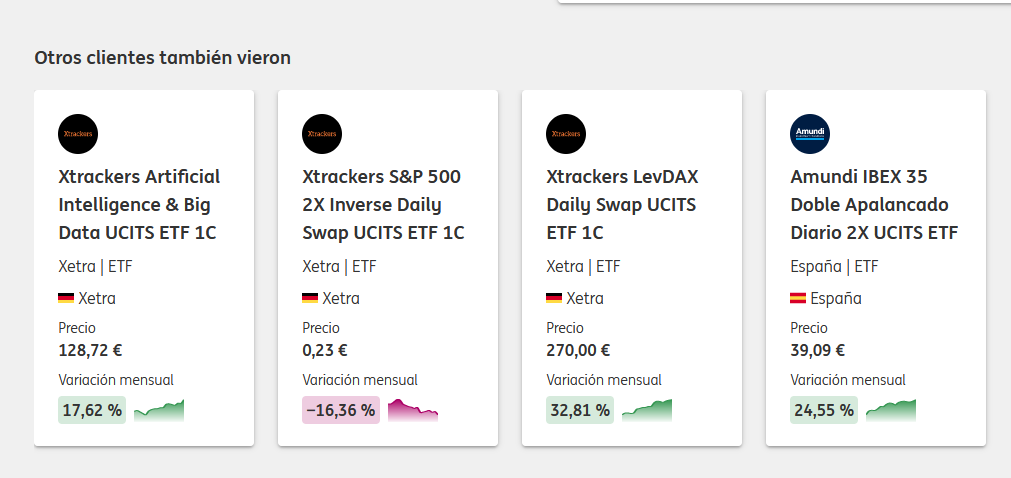Click the Spanish flag icon next to España
This screenshot has width=1011, height=478.
point(798,298)
